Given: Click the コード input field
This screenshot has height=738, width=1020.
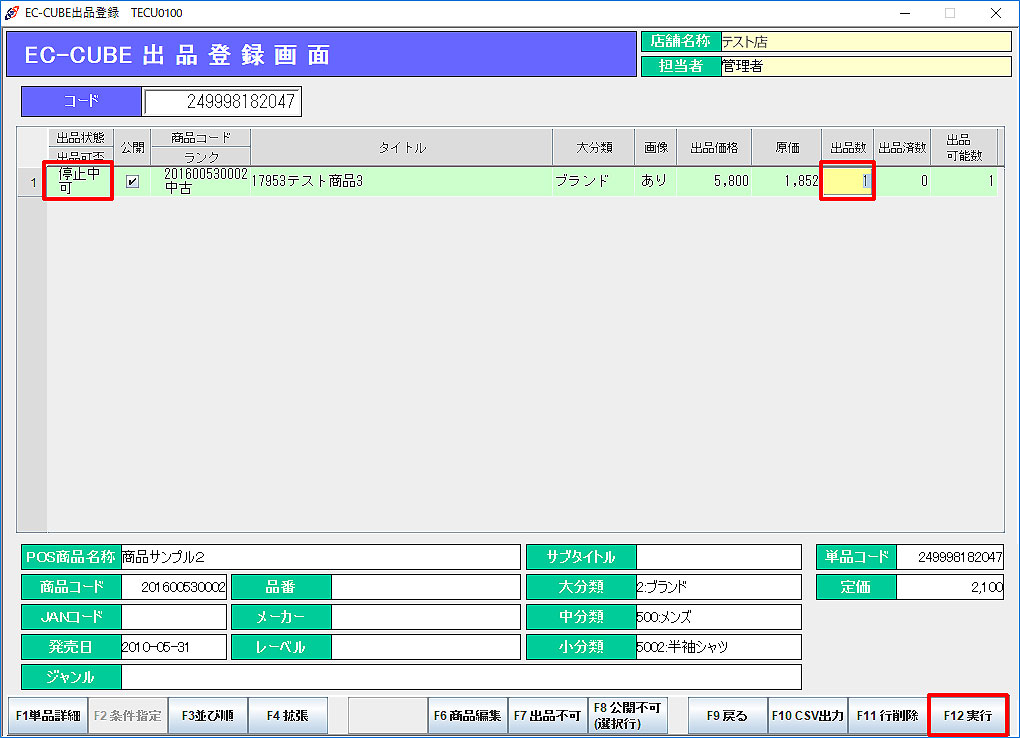Looking at the screenshot, I should [x=221, y=102].
